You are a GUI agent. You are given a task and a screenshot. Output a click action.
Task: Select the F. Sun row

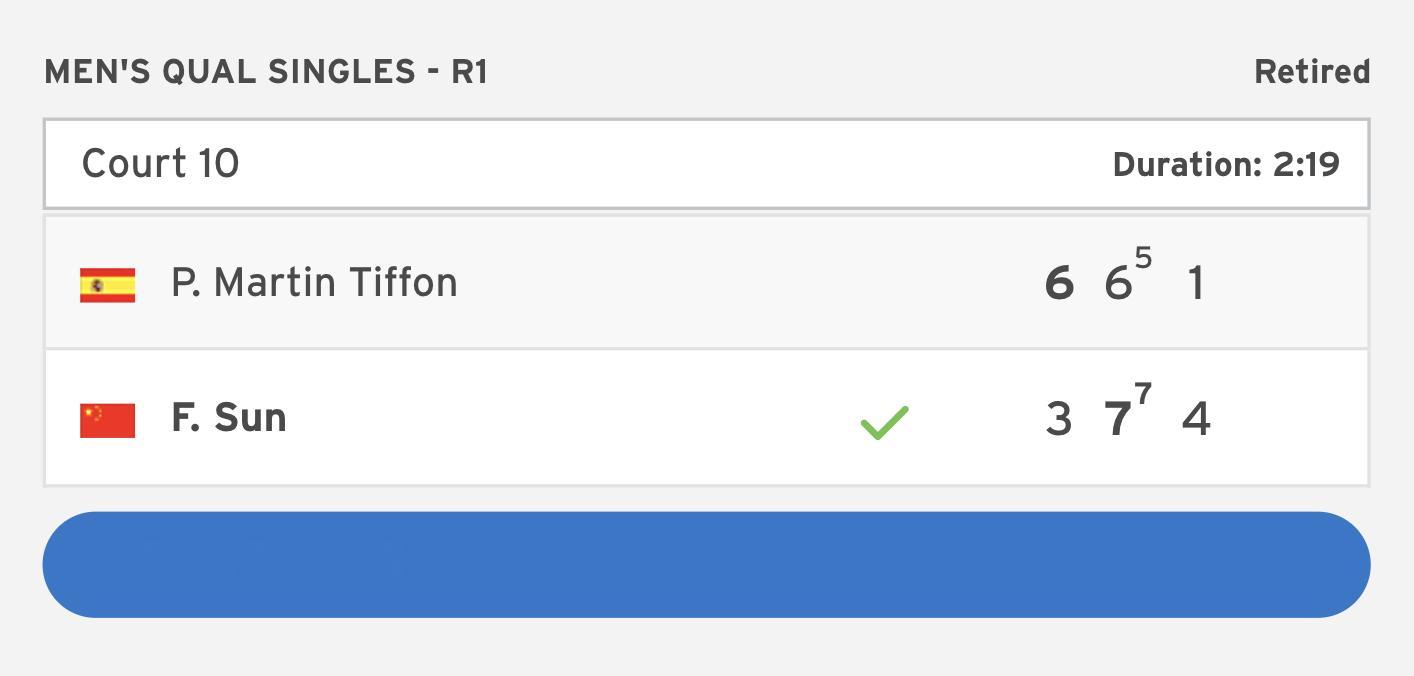click(706, 418)
